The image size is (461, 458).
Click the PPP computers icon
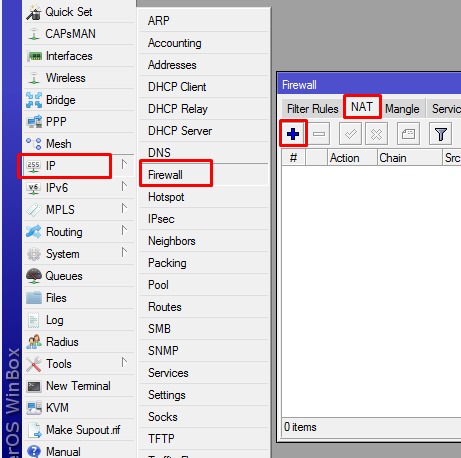34,122
